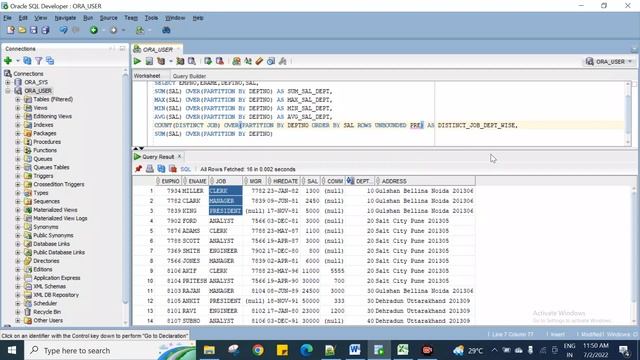Image resolution: width=640 pixels, height=360 pixels.
Task: Click the Undo toolbar icon
Action: pyautogui.click(x=63, y=30)
